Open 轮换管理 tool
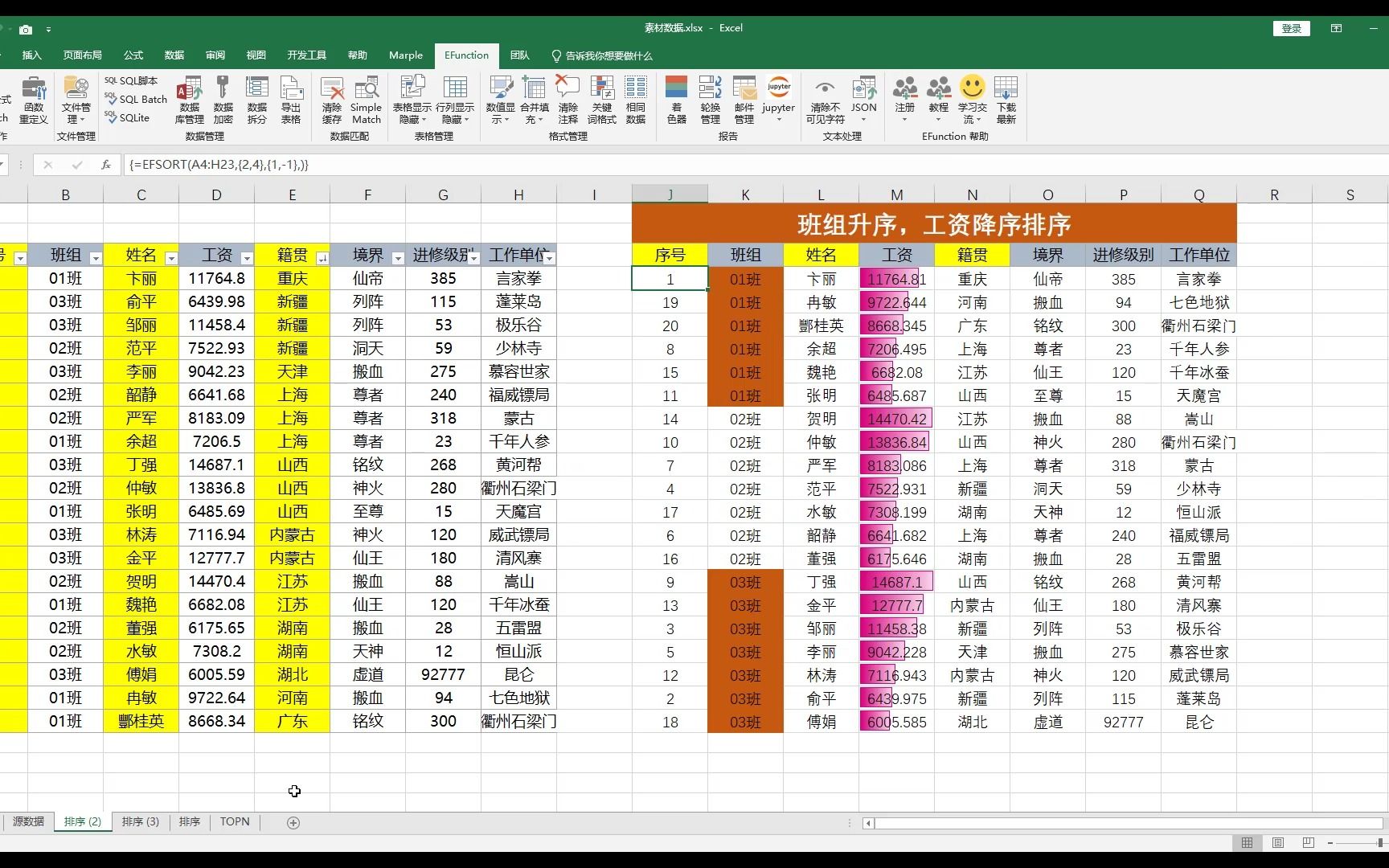The width and height of the screenshot is (1389, 868). [711, 100]
